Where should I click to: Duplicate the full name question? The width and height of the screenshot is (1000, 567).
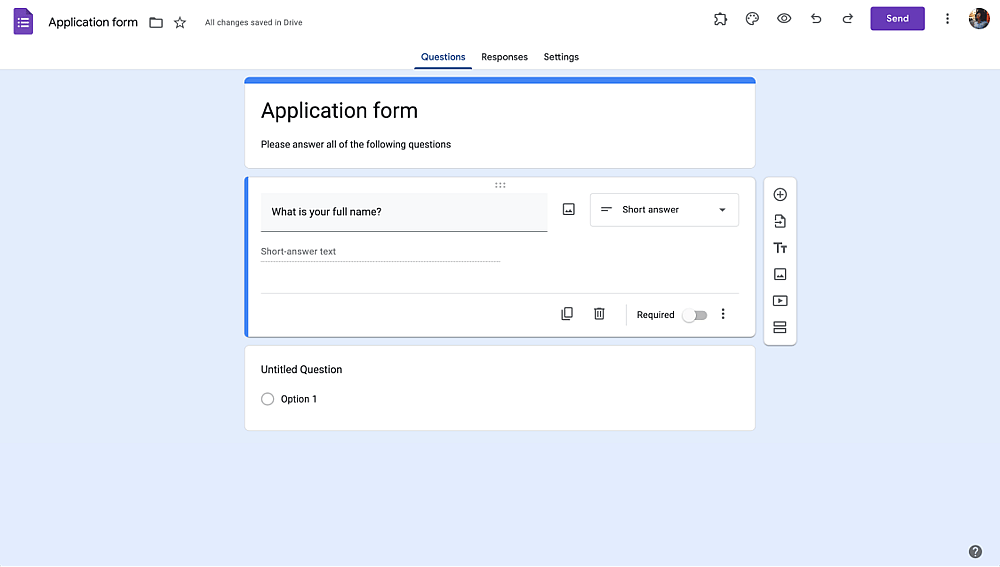567,314
